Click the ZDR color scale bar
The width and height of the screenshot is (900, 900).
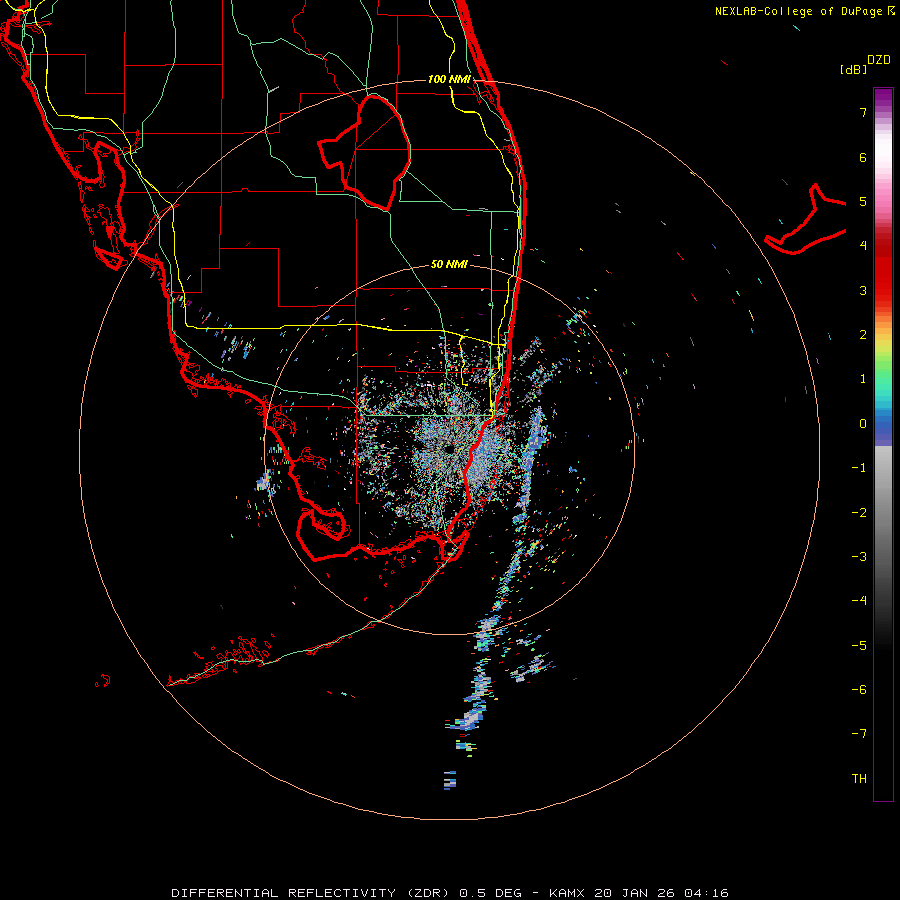(x=883, y=444)
